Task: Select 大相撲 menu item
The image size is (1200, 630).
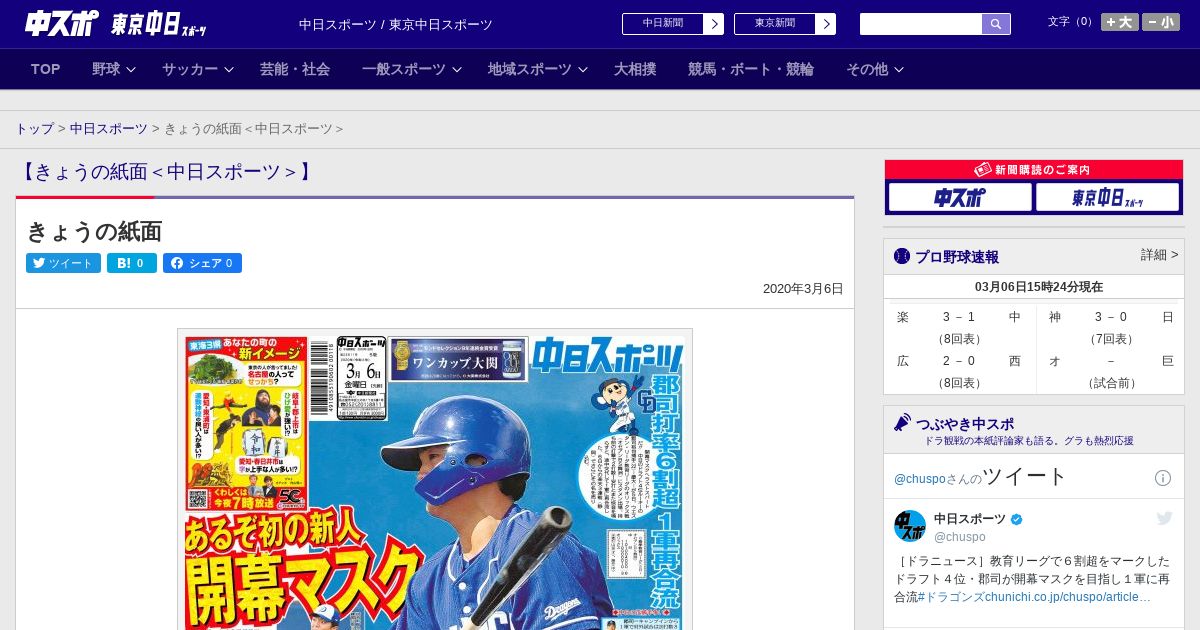Action: 635,69
